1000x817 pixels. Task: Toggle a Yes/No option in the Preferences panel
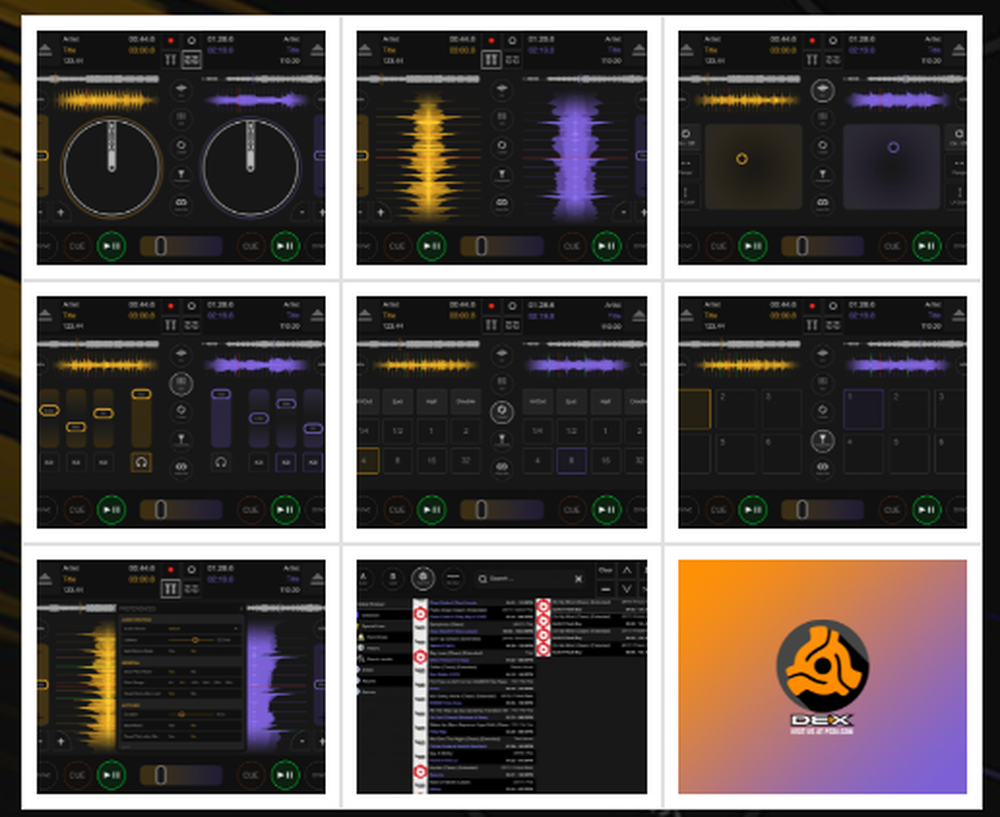[193, 651]
